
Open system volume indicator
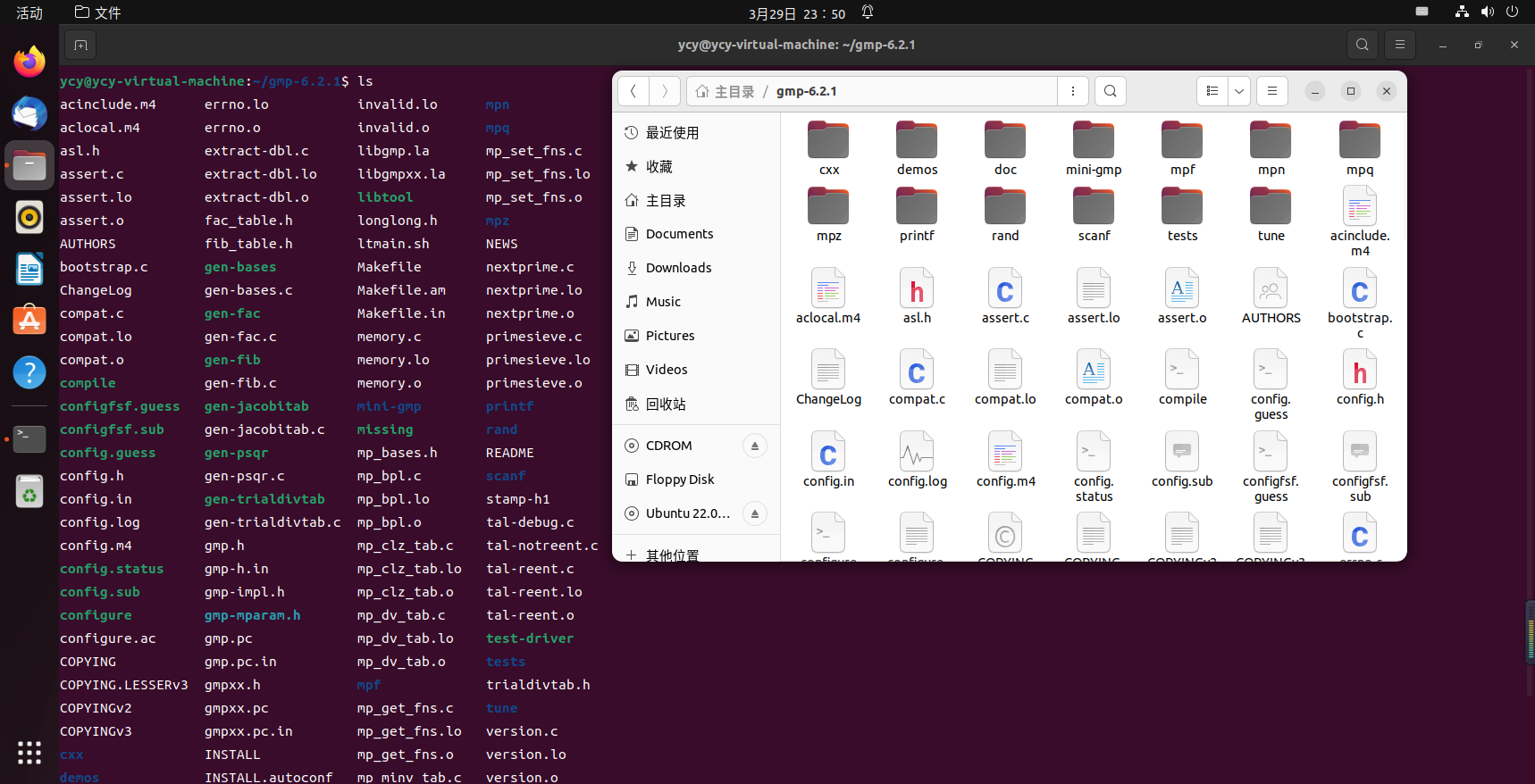1487,13
